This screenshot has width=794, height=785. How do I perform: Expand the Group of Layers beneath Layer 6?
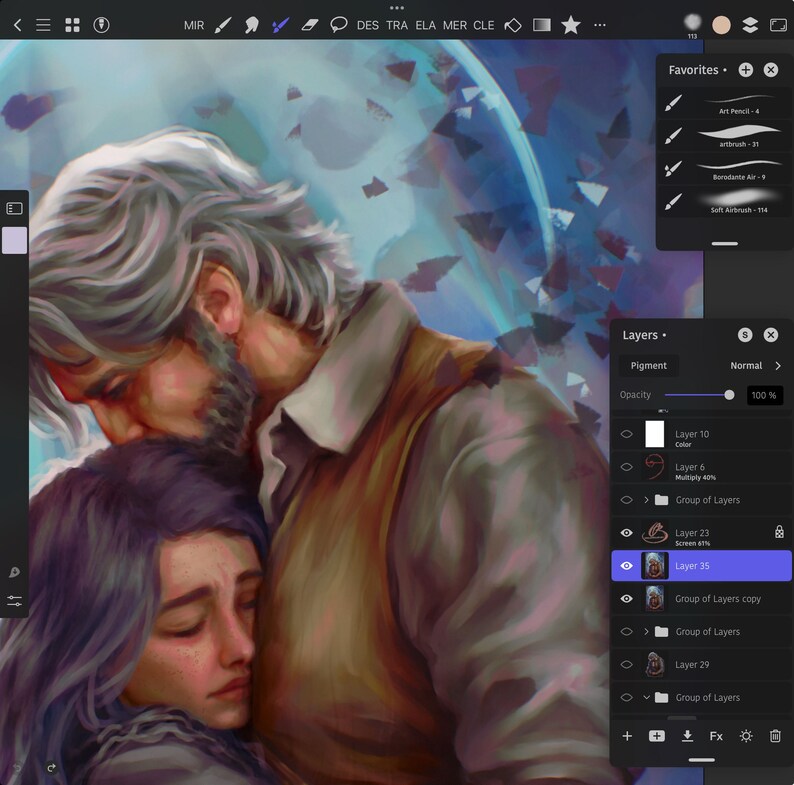(646, 500)
